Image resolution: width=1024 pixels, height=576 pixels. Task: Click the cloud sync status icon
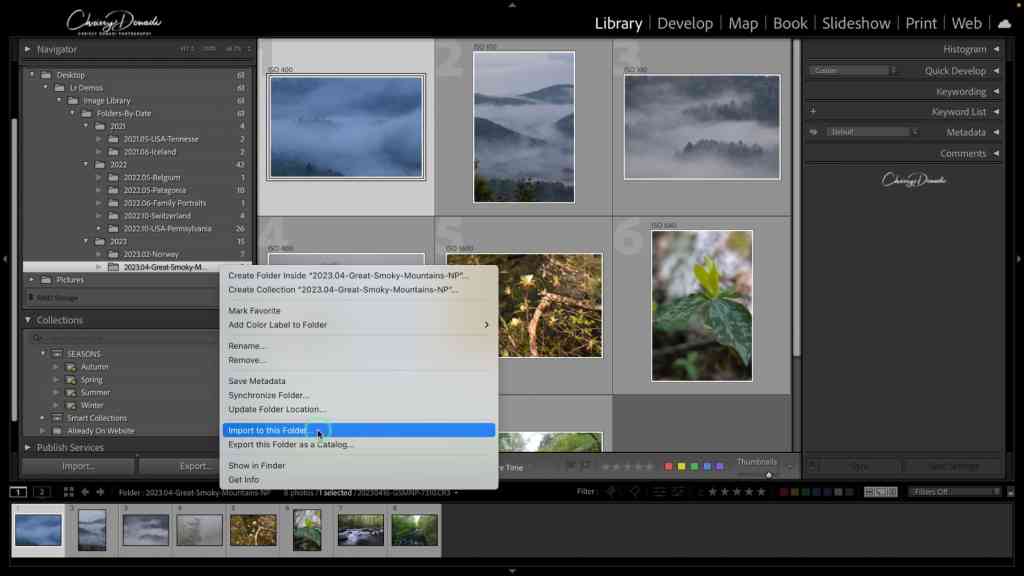[1004, 24]
